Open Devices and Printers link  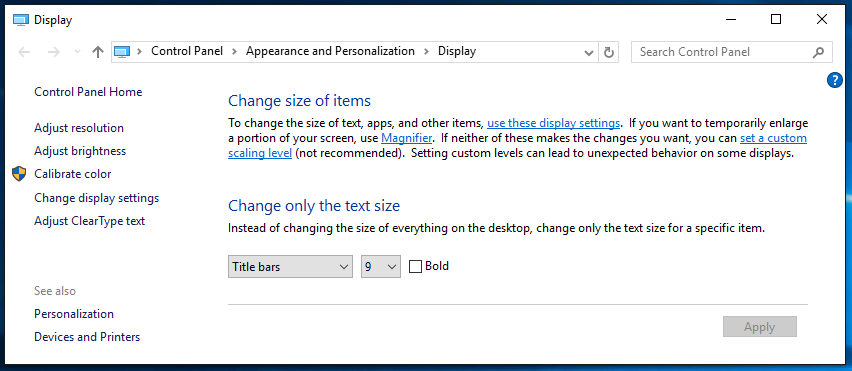(87, 337)
